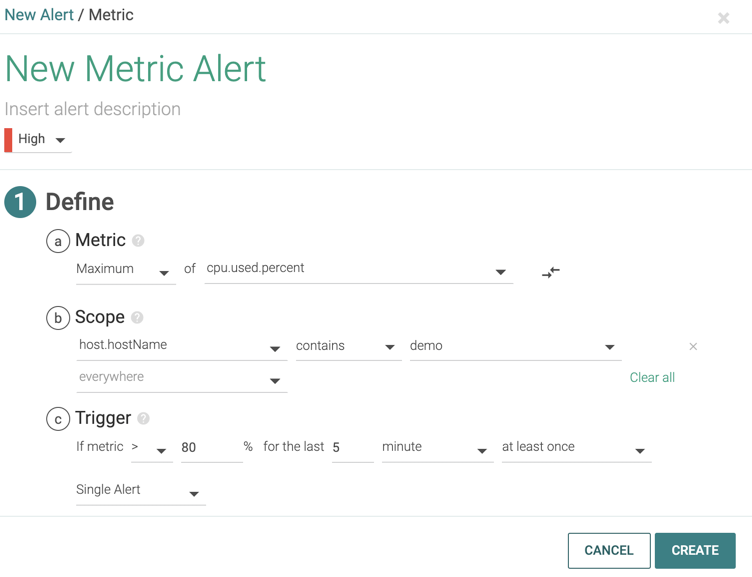This screenshot has width=752, height=577.
Task: Click the 'for the last' label
Action: pos(294,447)
